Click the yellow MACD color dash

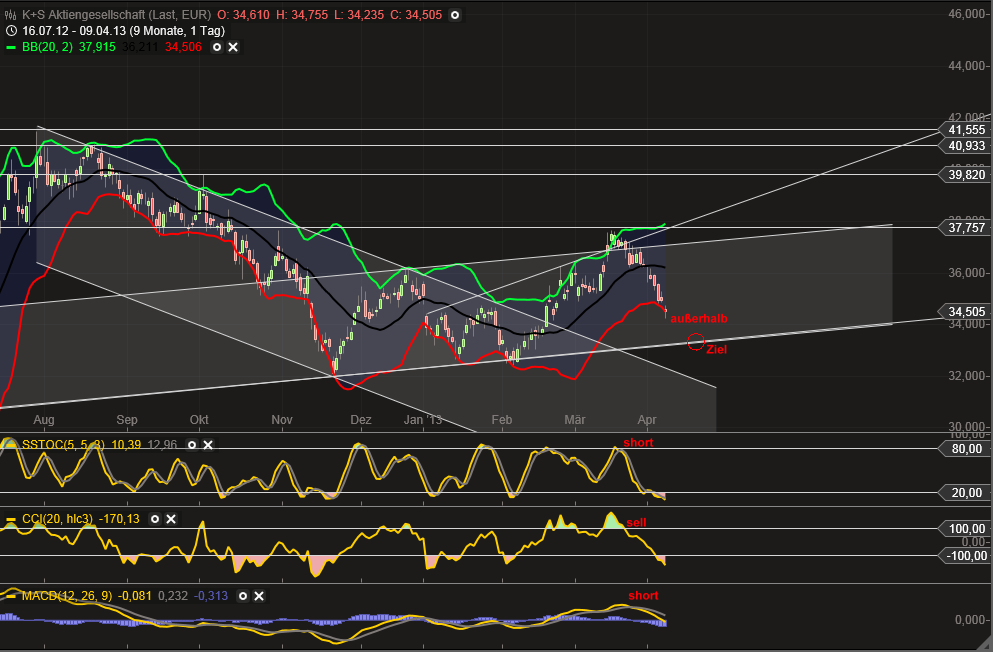click(x=11, y=596)
